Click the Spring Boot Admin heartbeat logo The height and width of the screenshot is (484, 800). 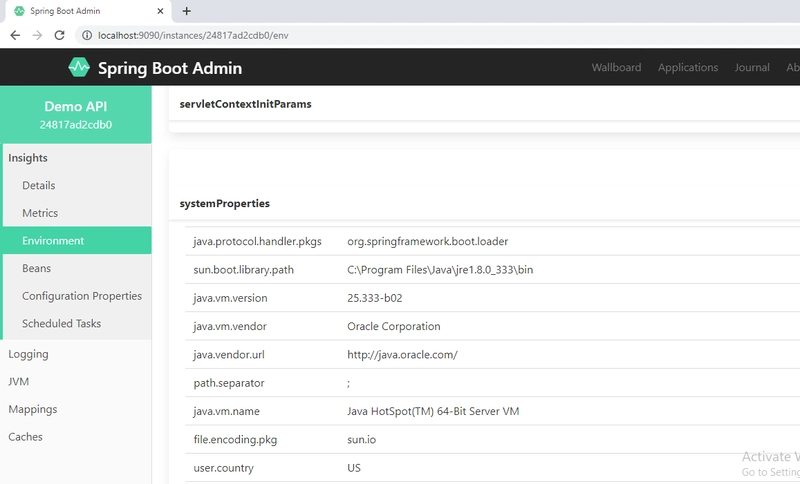pyautogui.click(x=79, y=67)
